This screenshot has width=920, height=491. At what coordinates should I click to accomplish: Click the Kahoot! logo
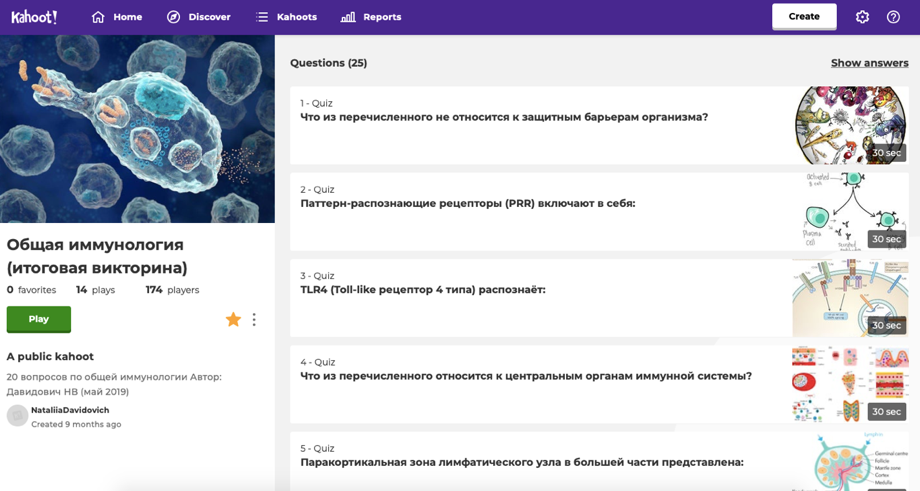34,17
